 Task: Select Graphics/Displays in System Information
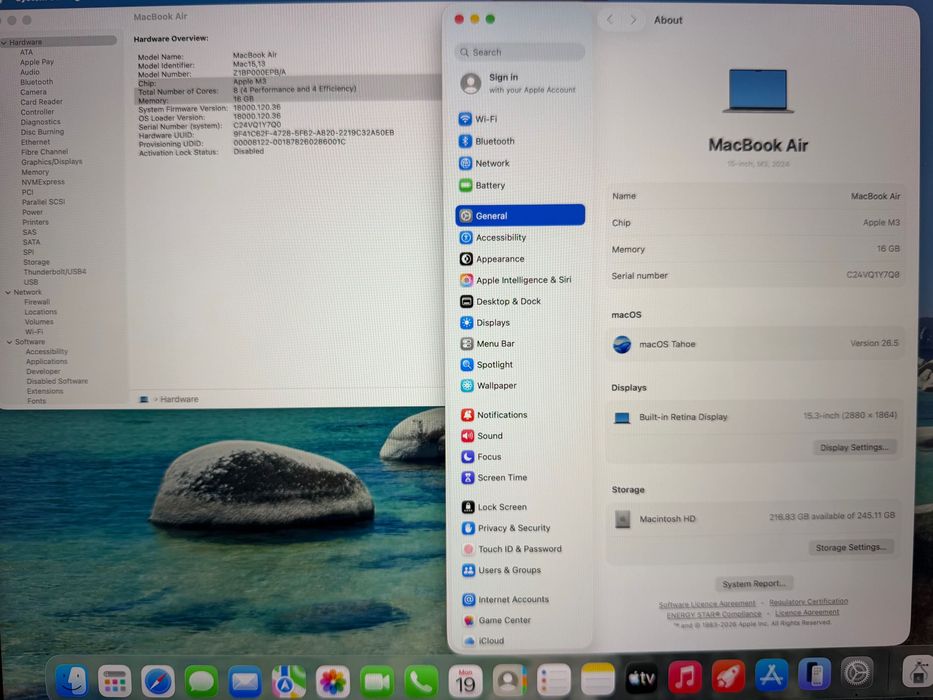click(x=52, y=162)
